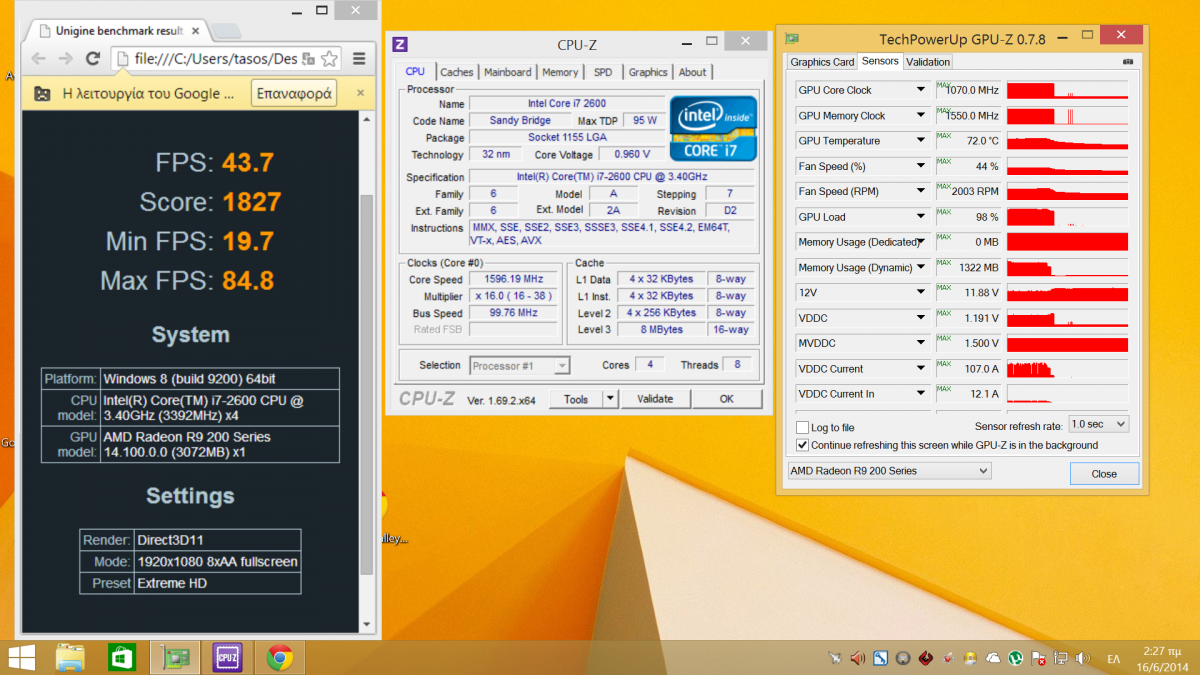This screenshot has height=675, width=1200.
Task: Open File Explorer from the taskbar
Action: (70, 657)
